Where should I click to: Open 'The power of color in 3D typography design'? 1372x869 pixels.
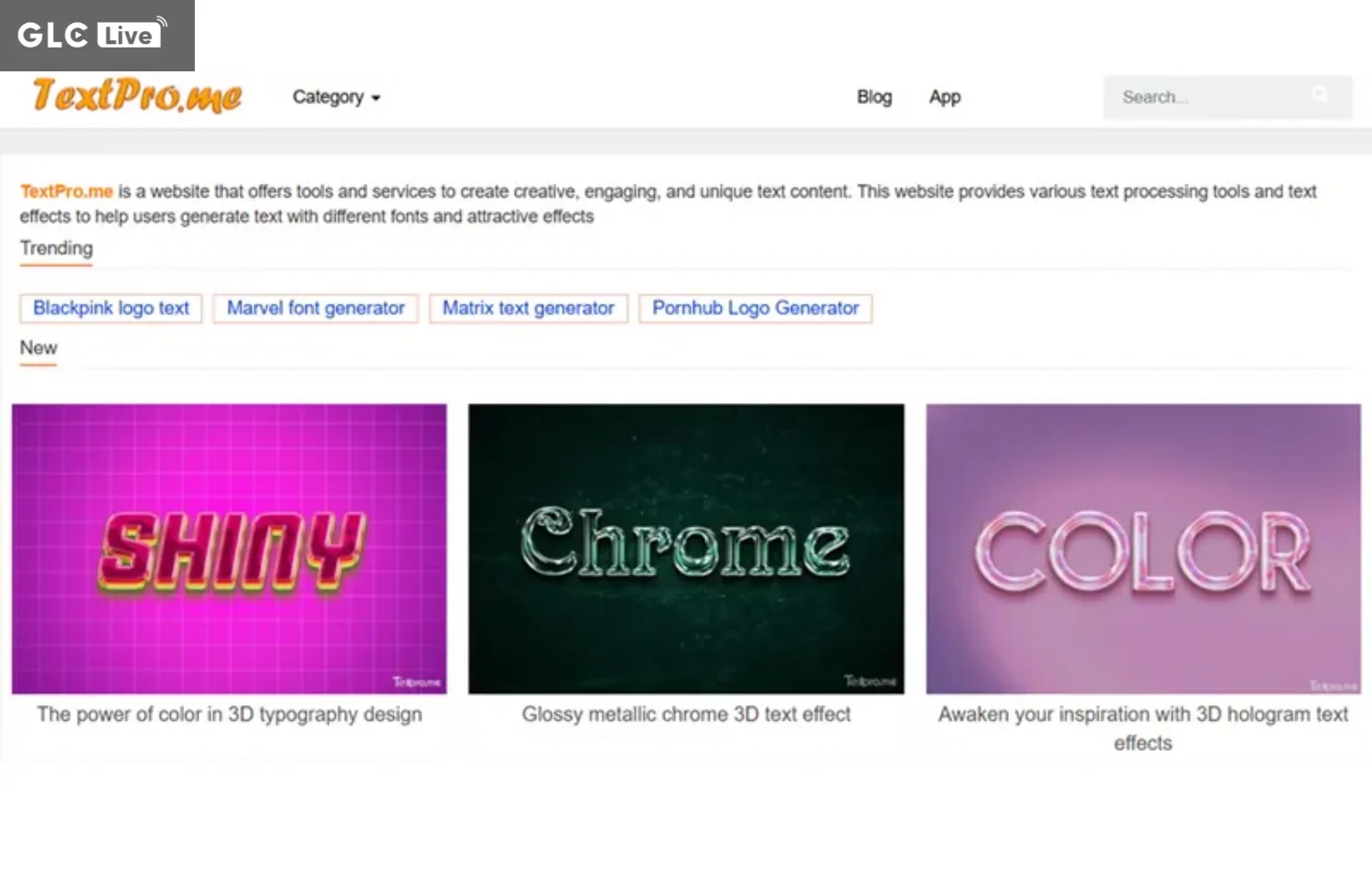[x=230, y=714]
